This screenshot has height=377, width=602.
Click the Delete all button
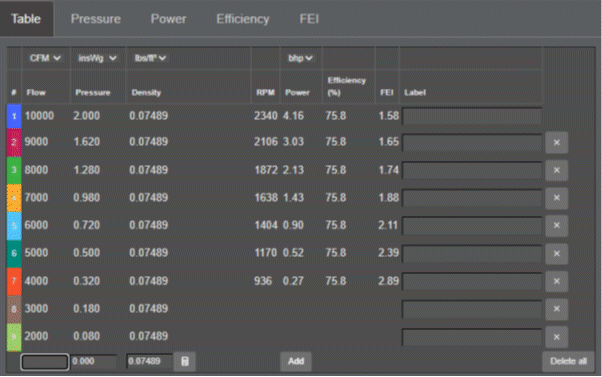coord(568,361)
